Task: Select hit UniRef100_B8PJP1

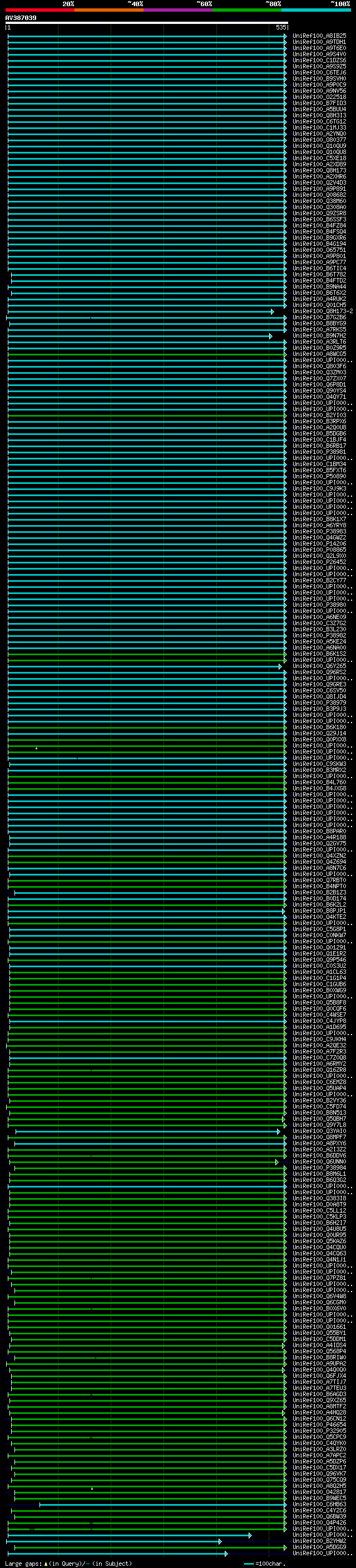Action: click(319, 911)
